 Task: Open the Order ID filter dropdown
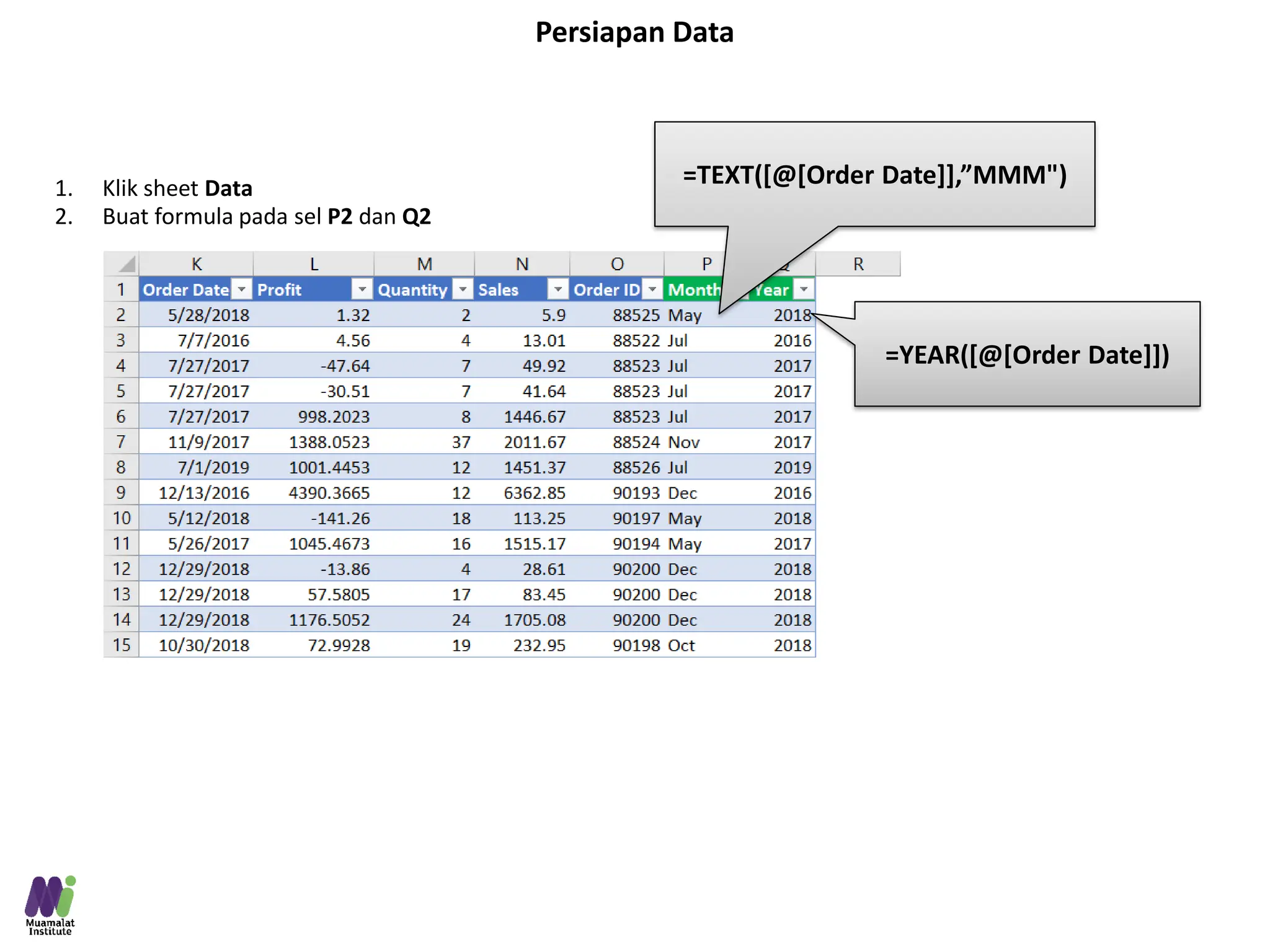(652, 289)
